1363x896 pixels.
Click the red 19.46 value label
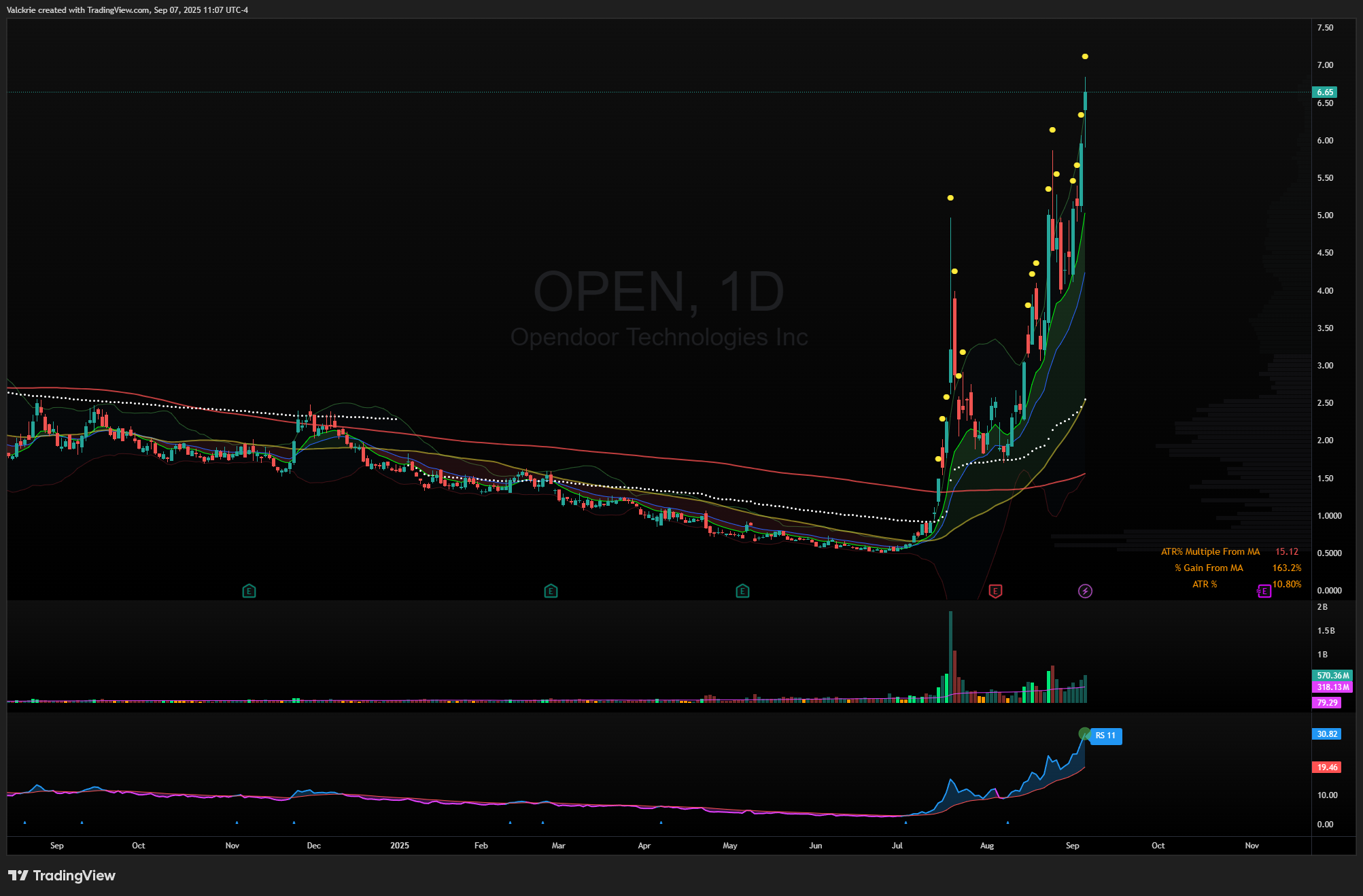(x=1326, y=768)
